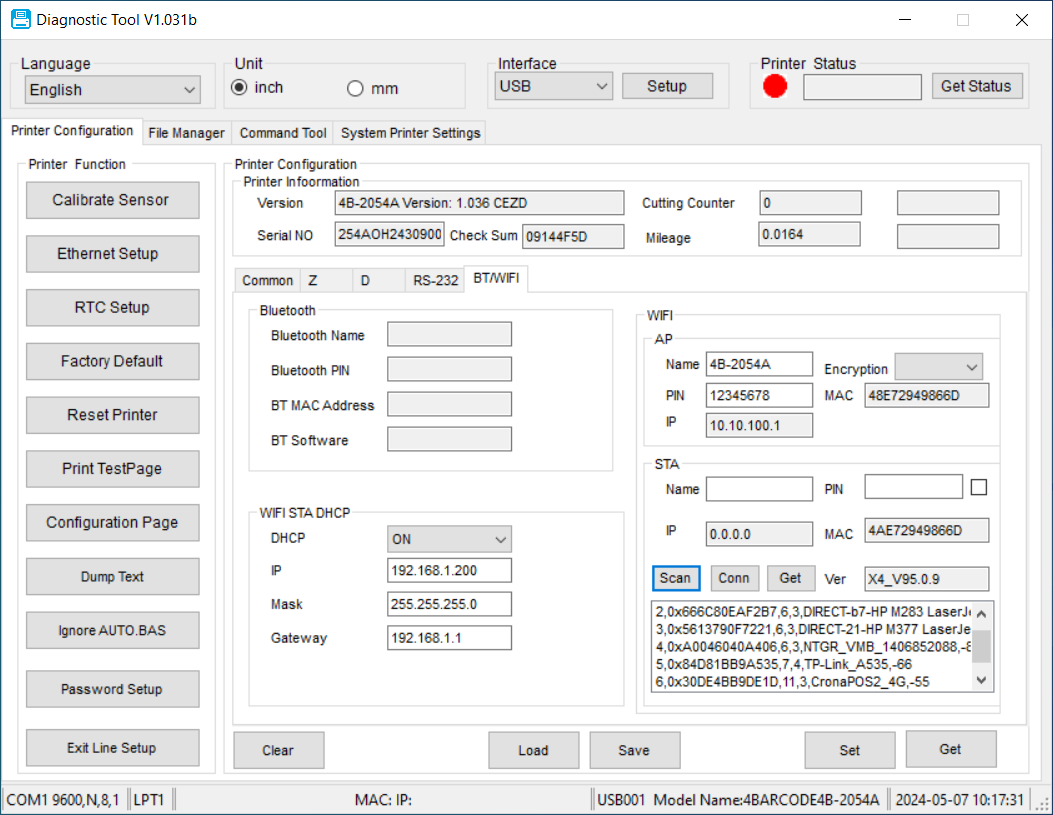1053x815 pixels.
Task: Open the Language dropdown
Action: coord(112,90)
